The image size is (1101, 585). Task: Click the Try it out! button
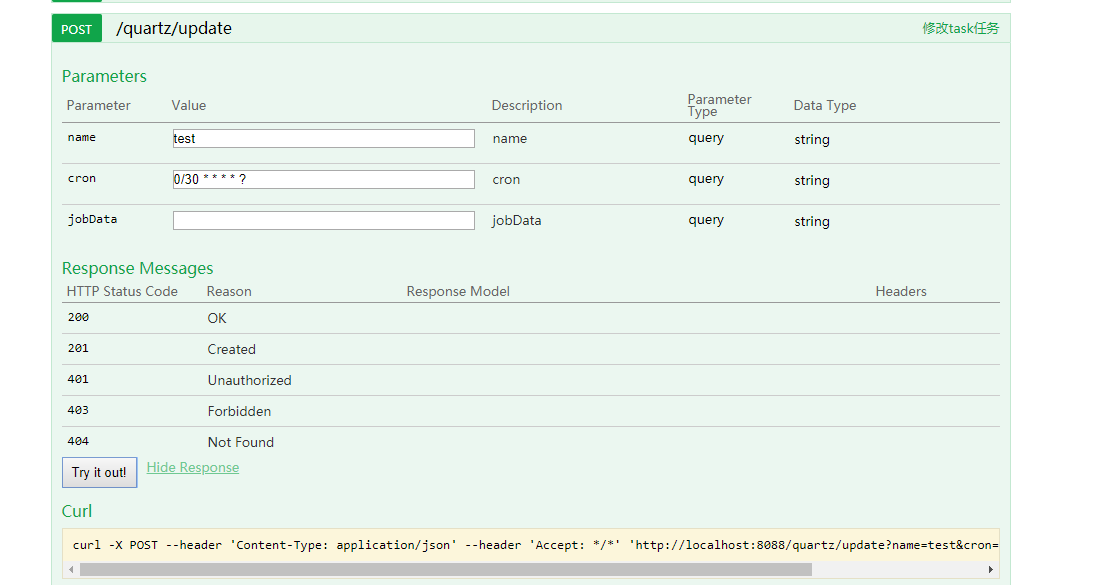(100, 472)
